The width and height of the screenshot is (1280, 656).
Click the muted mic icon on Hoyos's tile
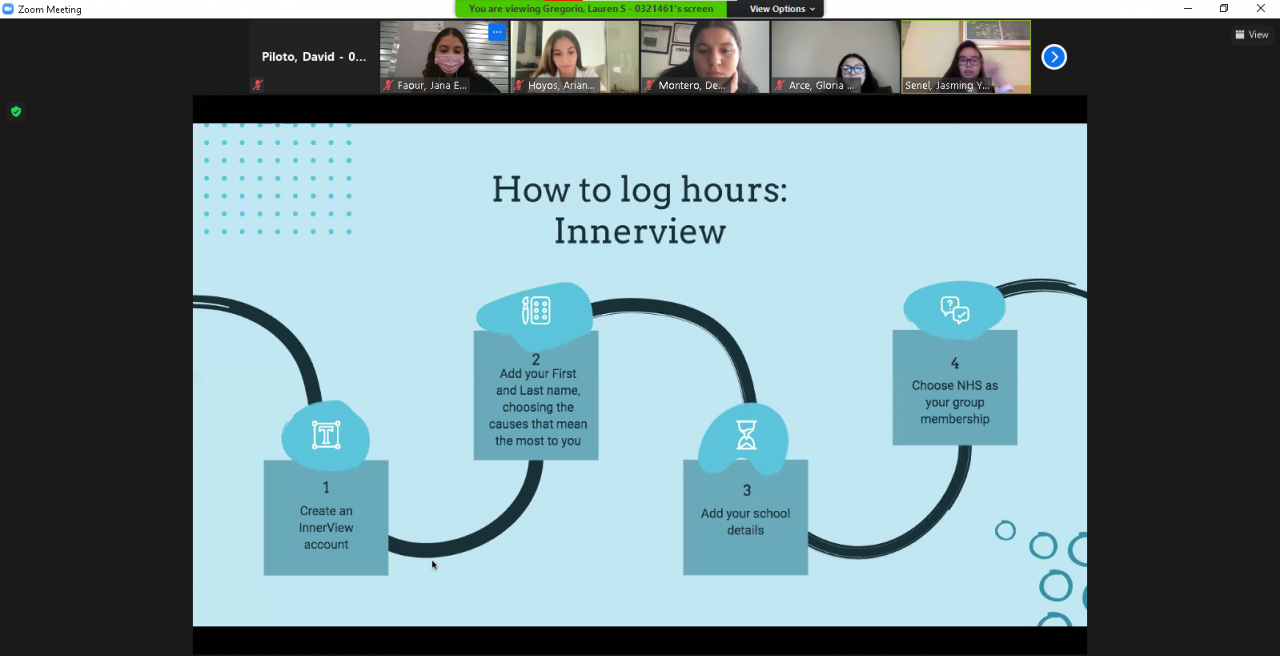pos(519,85)
